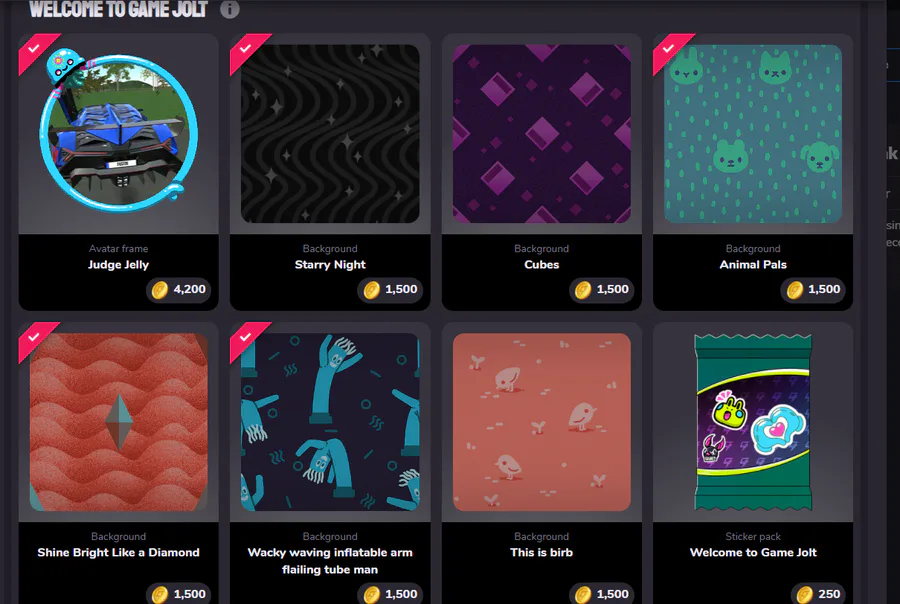
Task: Click the coin icon on Starry Night price
Action: (372, 289)
